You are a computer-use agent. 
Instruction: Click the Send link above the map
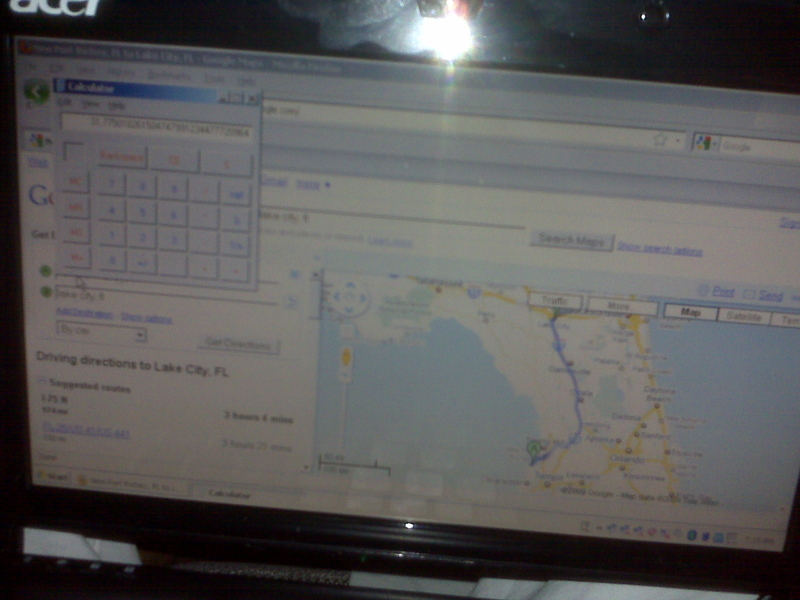770,295
